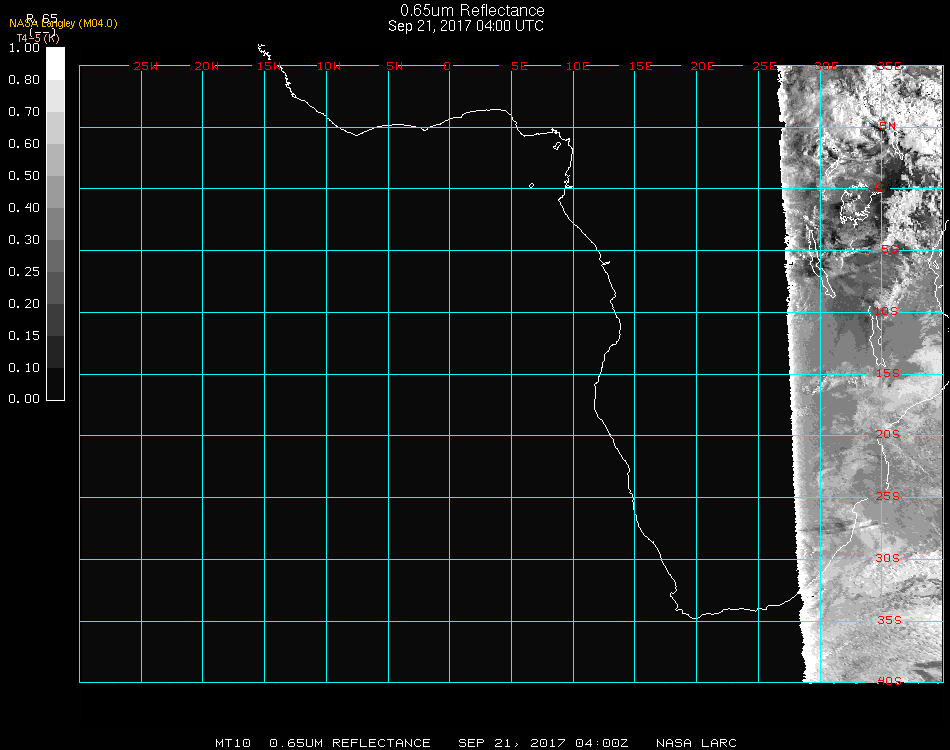Click the 0.00 value on the reflectance scale
The image size is (950, 750).
(23, 399)
